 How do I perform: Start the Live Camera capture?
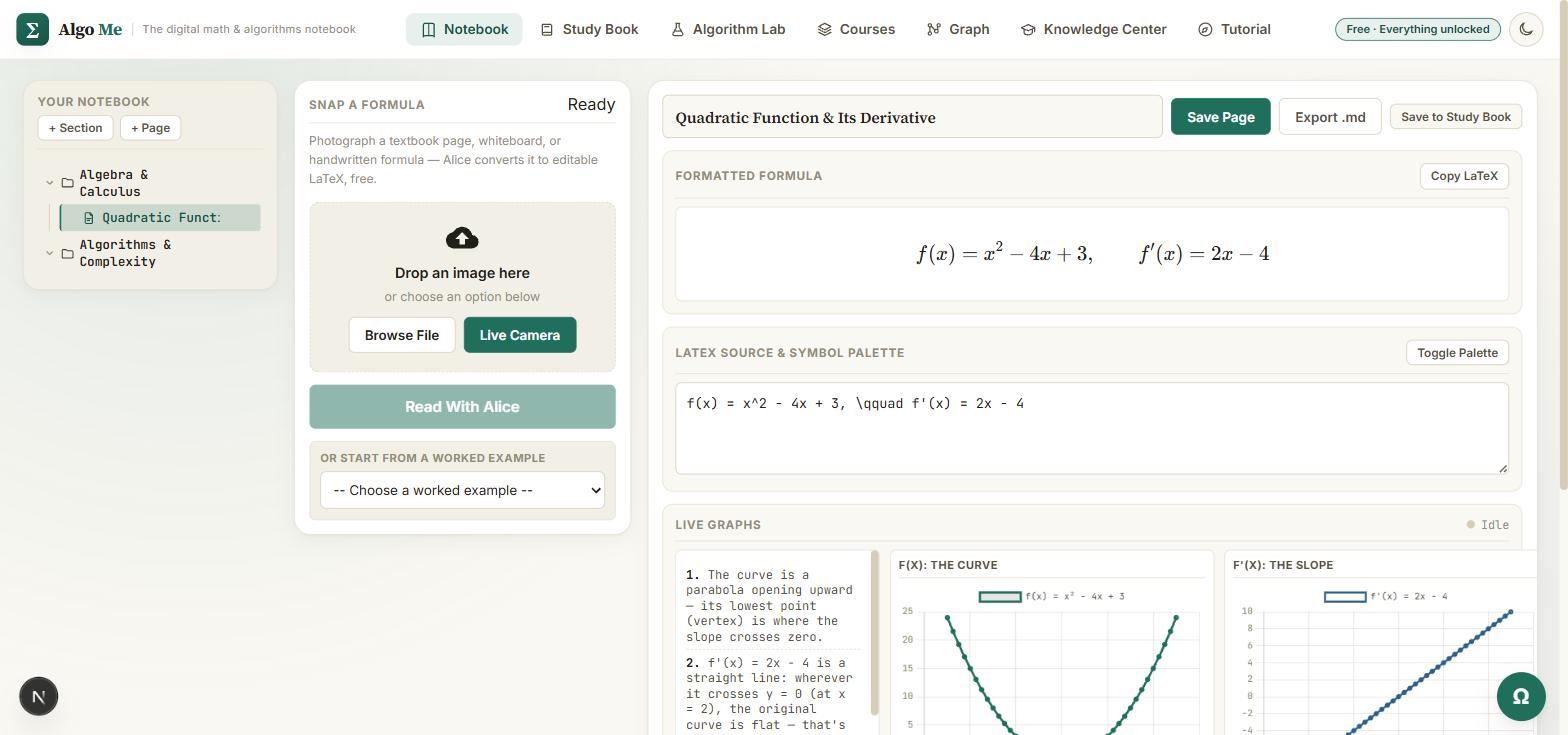(520, 335)
